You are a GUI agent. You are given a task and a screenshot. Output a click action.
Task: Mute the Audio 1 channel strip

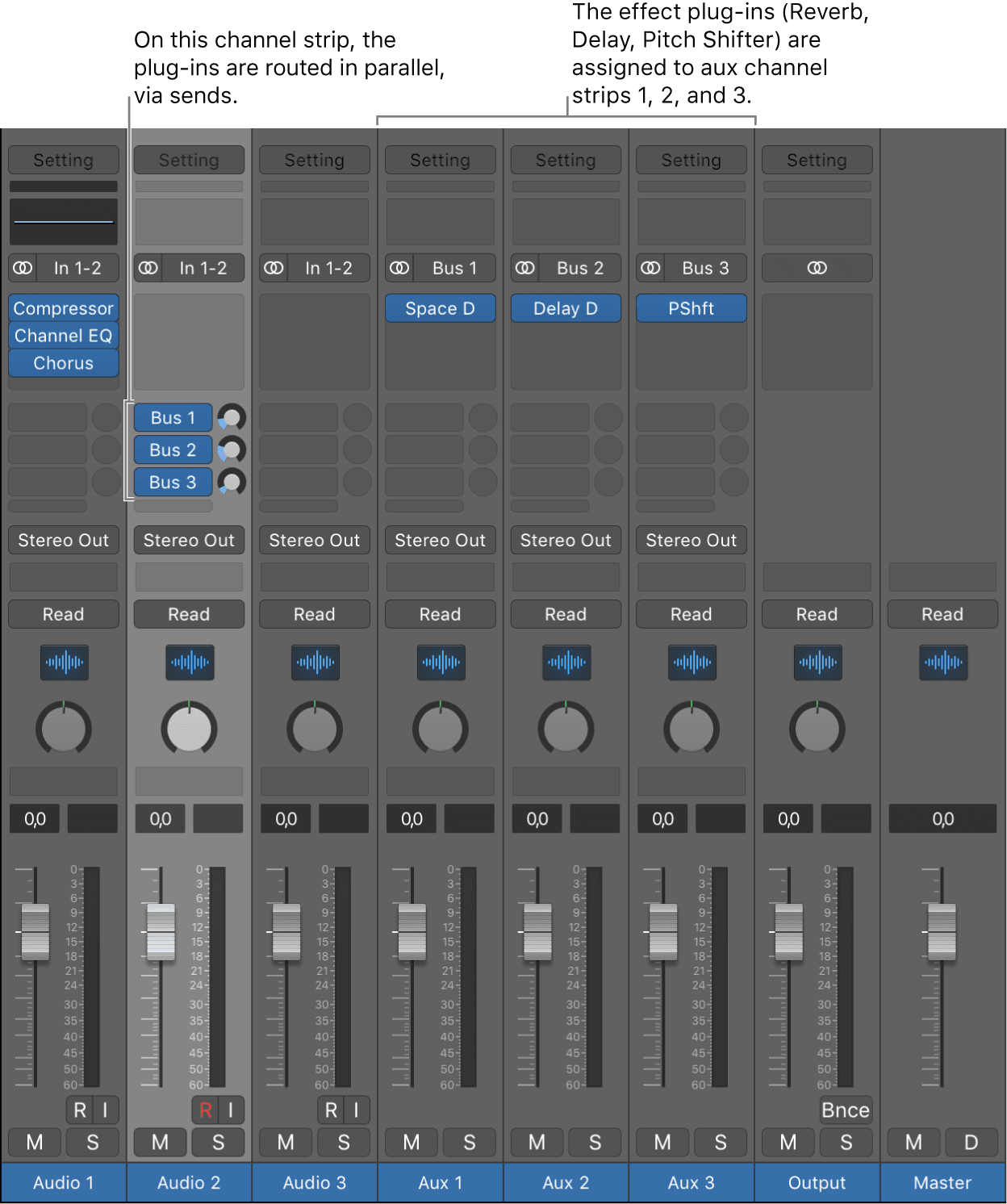[x=35, y=1143]
